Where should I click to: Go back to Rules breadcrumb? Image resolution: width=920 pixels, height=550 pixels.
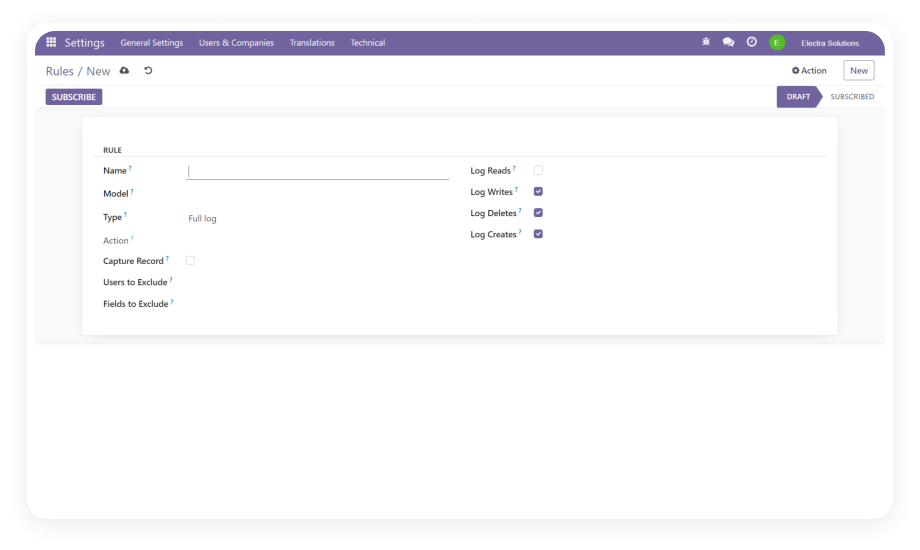tap(59, 71)
